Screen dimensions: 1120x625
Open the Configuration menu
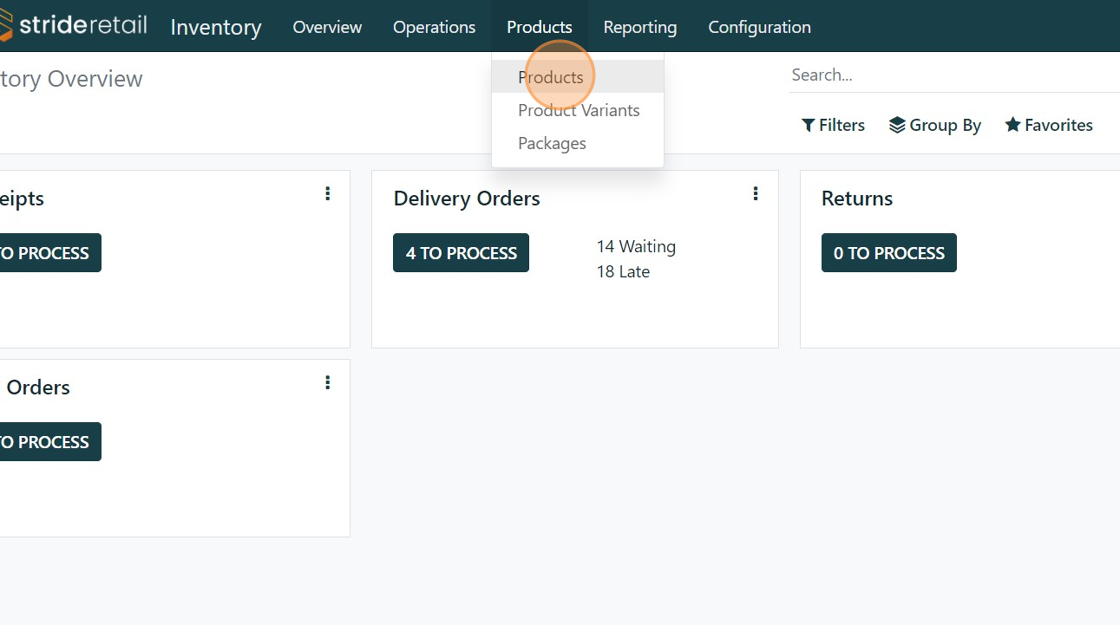click(759, 27)
